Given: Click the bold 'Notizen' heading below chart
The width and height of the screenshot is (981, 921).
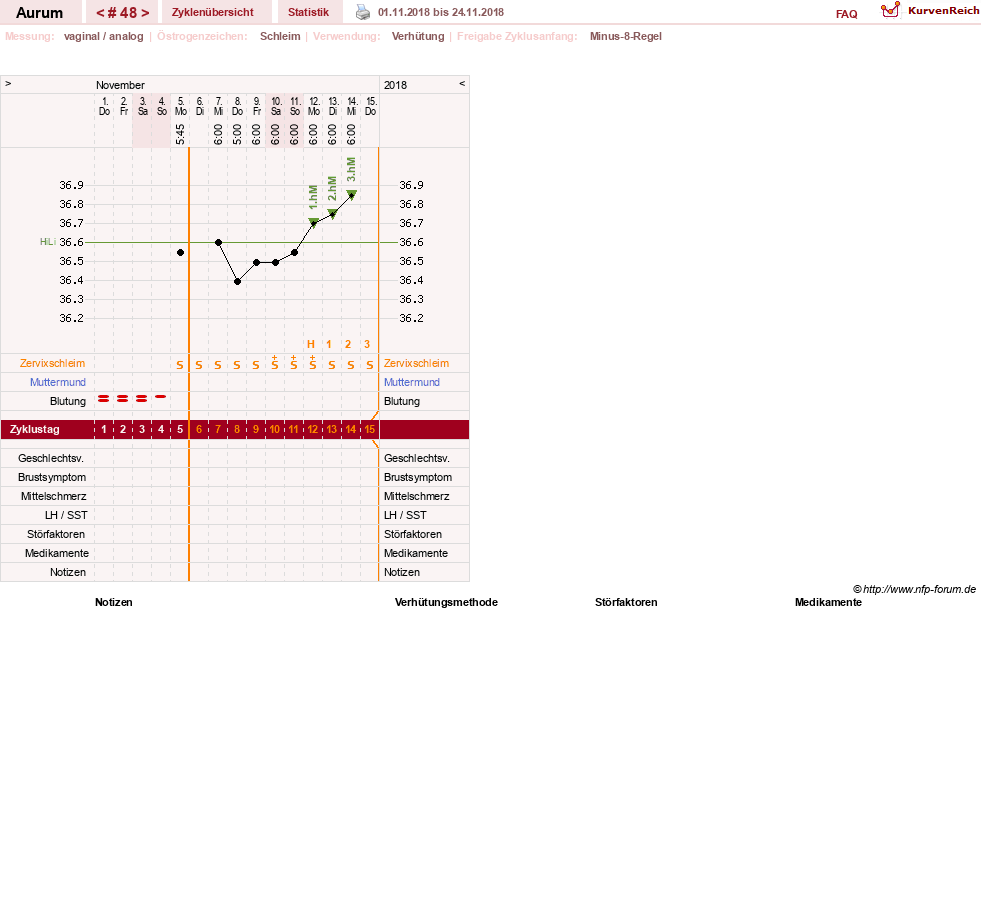Looking at the screenshot, I should click(114, 602).
